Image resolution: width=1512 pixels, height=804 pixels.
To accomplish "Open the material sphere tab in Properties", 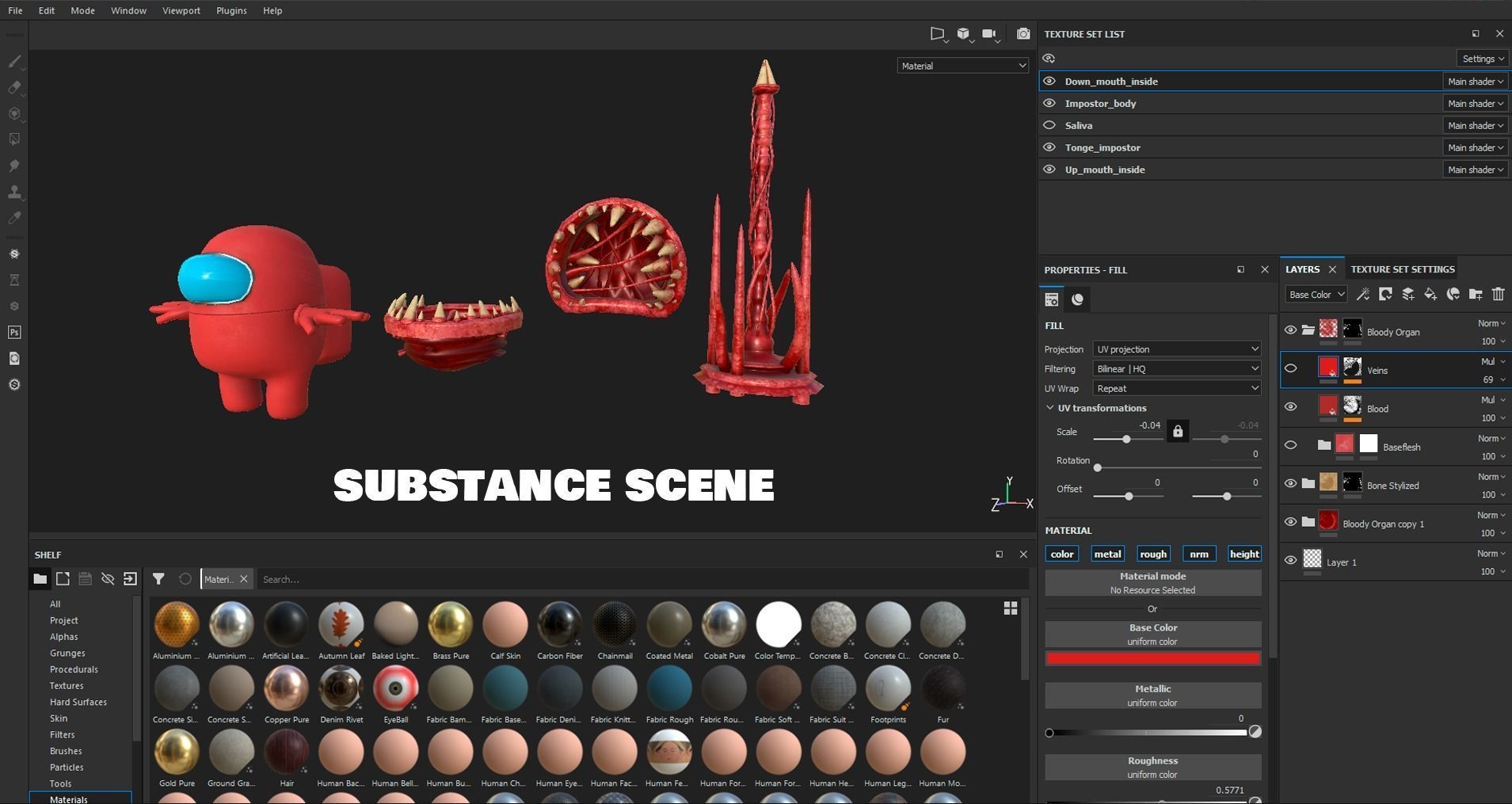I will pyautogui.click(x=1077, y=299).
